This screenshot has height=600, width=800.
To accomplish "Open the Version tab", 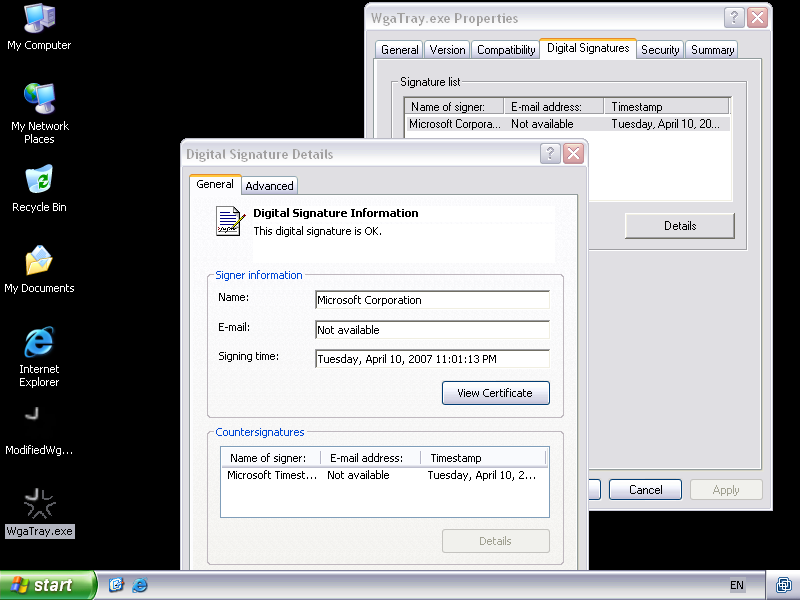I will 447,49.
